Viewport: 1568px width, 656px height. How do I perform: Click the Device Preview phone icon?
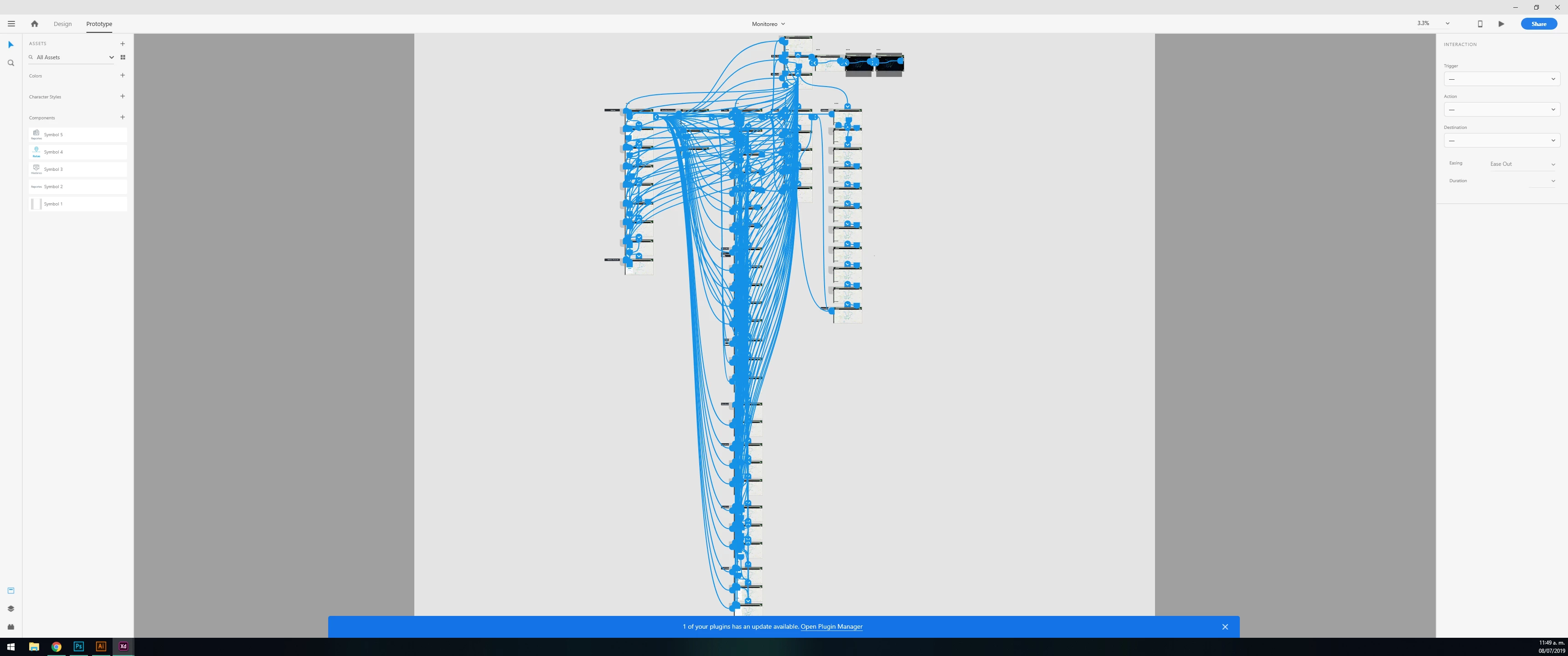coord(1480,24)
